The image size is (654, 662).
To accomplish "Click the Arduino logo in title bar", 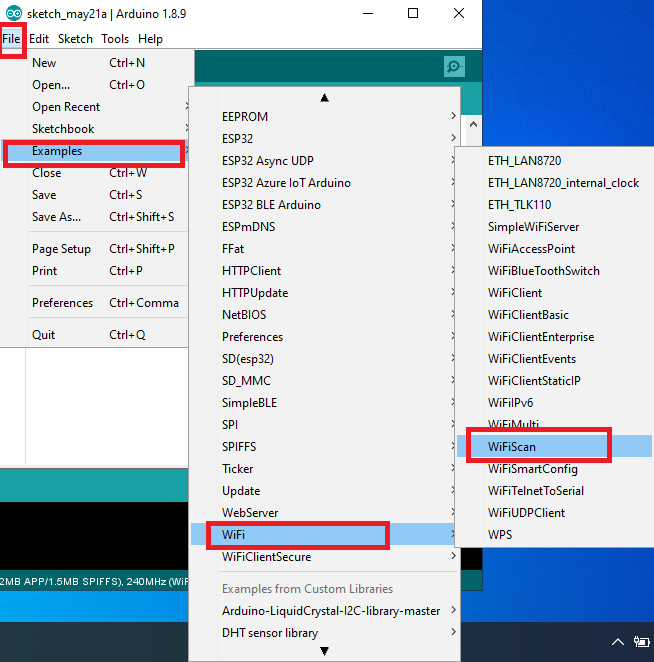I will (x=14, y=14).
